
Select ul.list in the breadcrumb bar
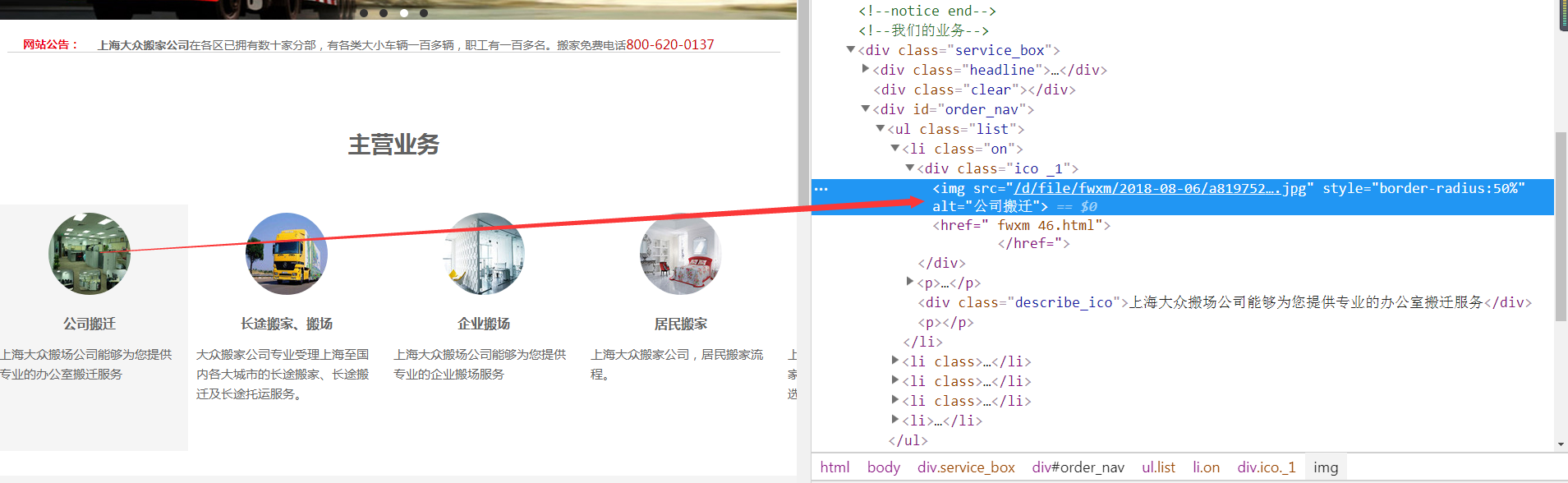coord(1158,467)
